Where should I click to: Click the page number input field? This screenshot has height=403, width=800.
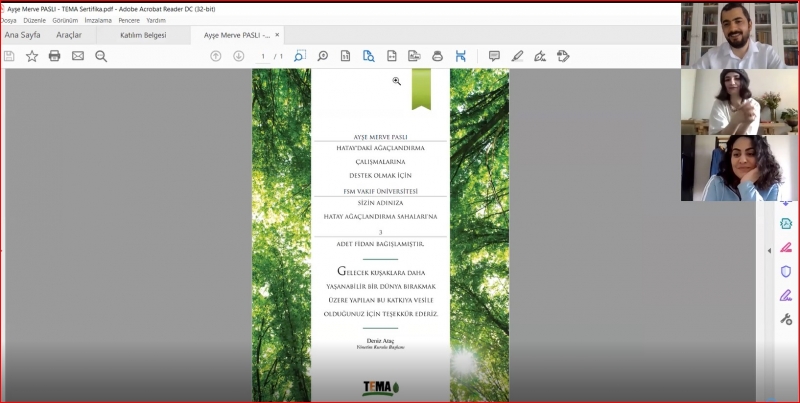(x=263, y=56)
